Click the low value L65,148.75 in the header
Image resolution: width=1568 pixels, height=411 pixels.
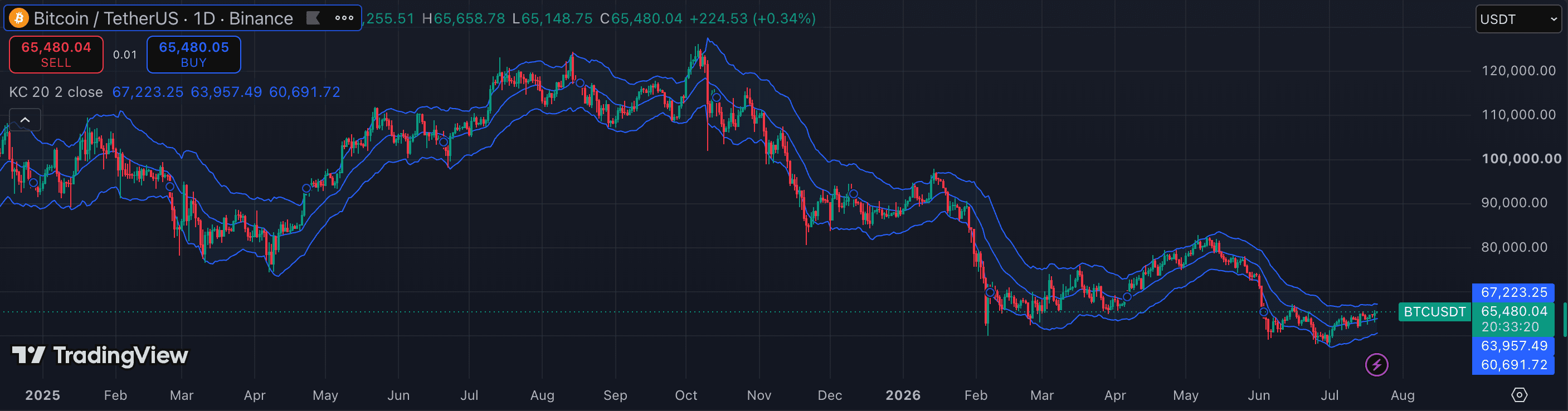tap(552, 18)
